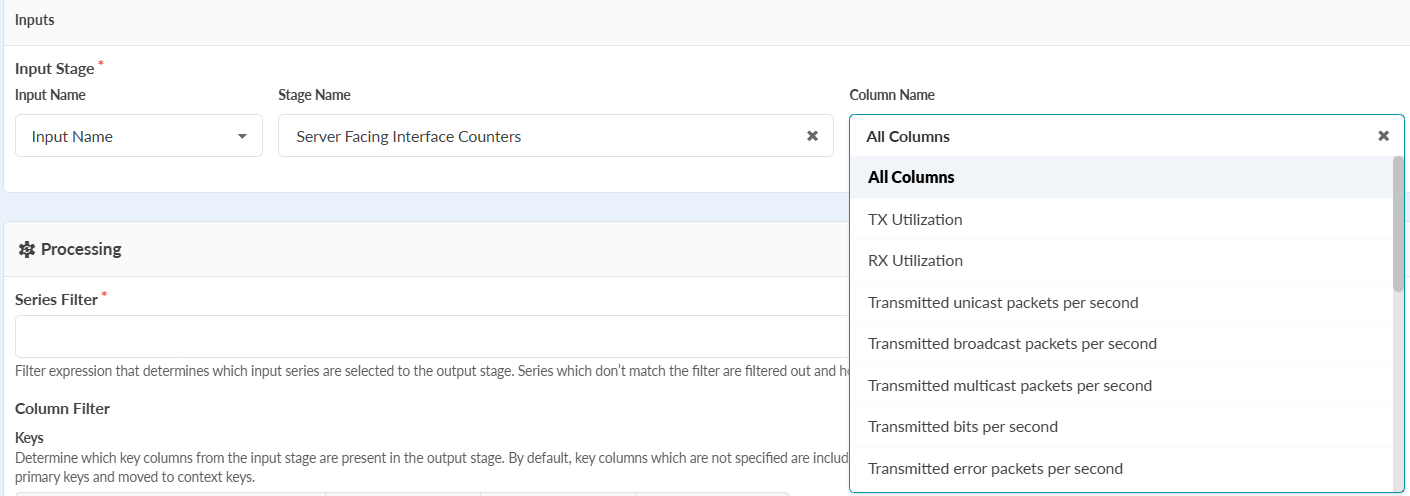Select All Columns option in list
The width and height of the screenshot is (1410, 496).
click(911, 178)
